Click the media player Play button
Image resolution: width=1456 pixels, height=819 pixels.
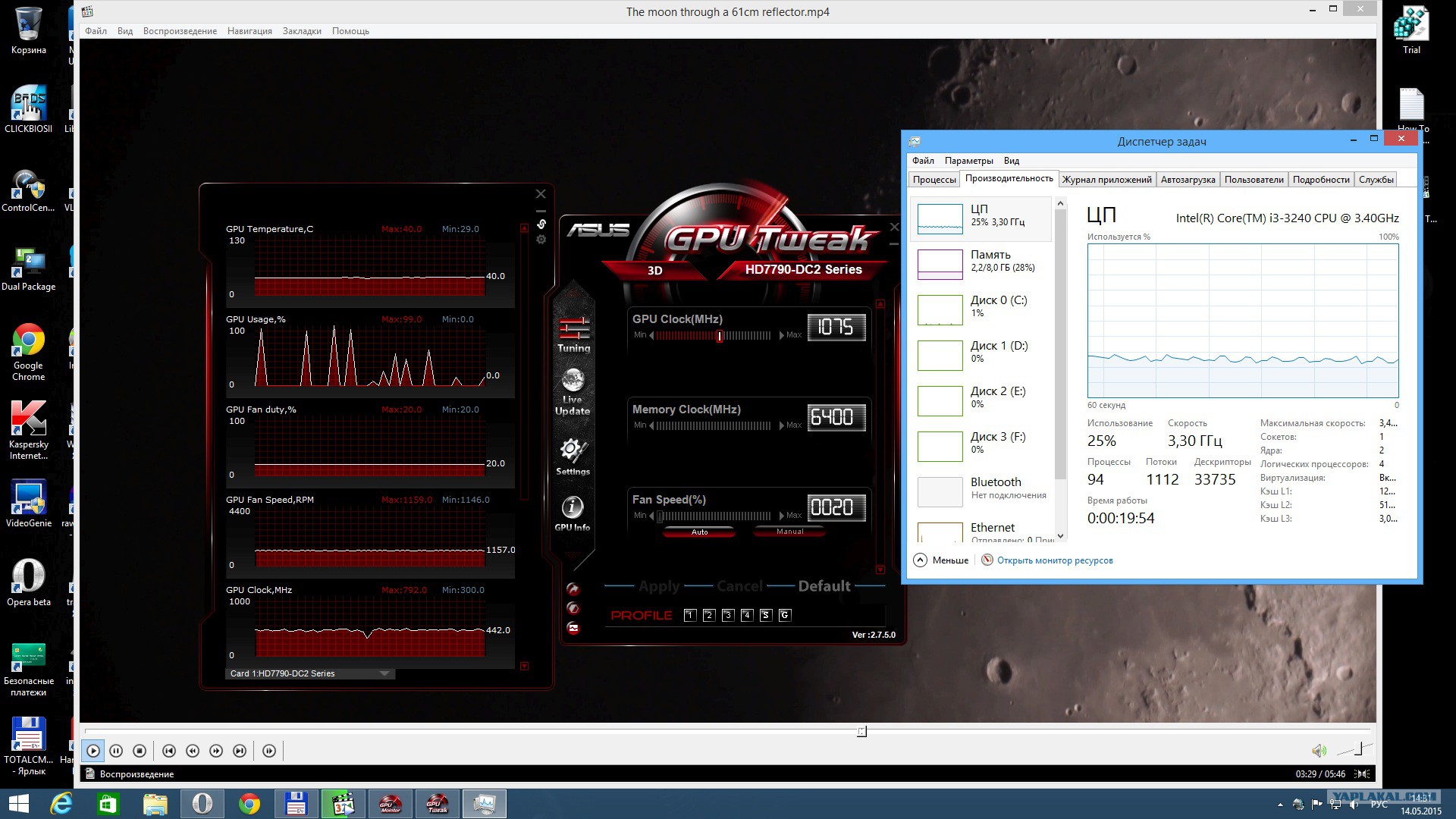click(x=93, y=751)
